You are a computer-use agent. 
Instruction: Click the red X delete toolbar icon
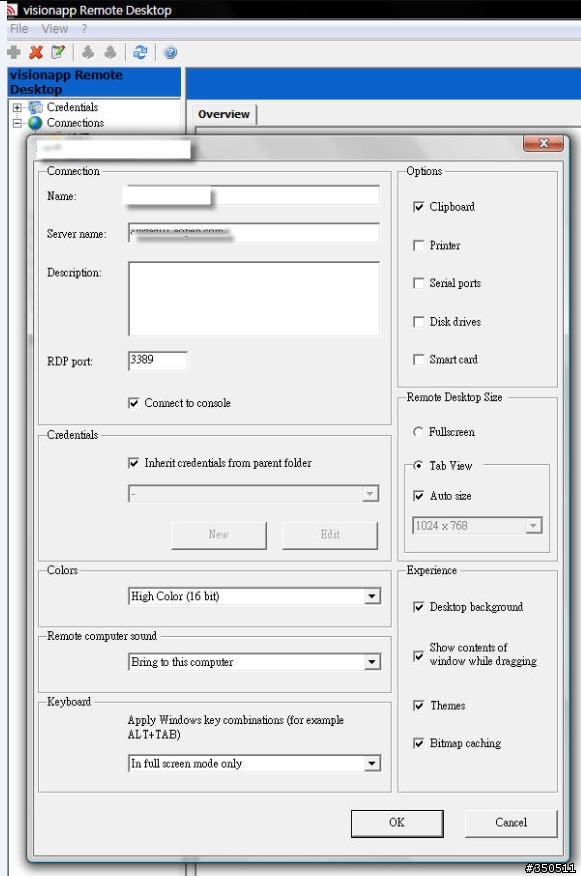36,53
